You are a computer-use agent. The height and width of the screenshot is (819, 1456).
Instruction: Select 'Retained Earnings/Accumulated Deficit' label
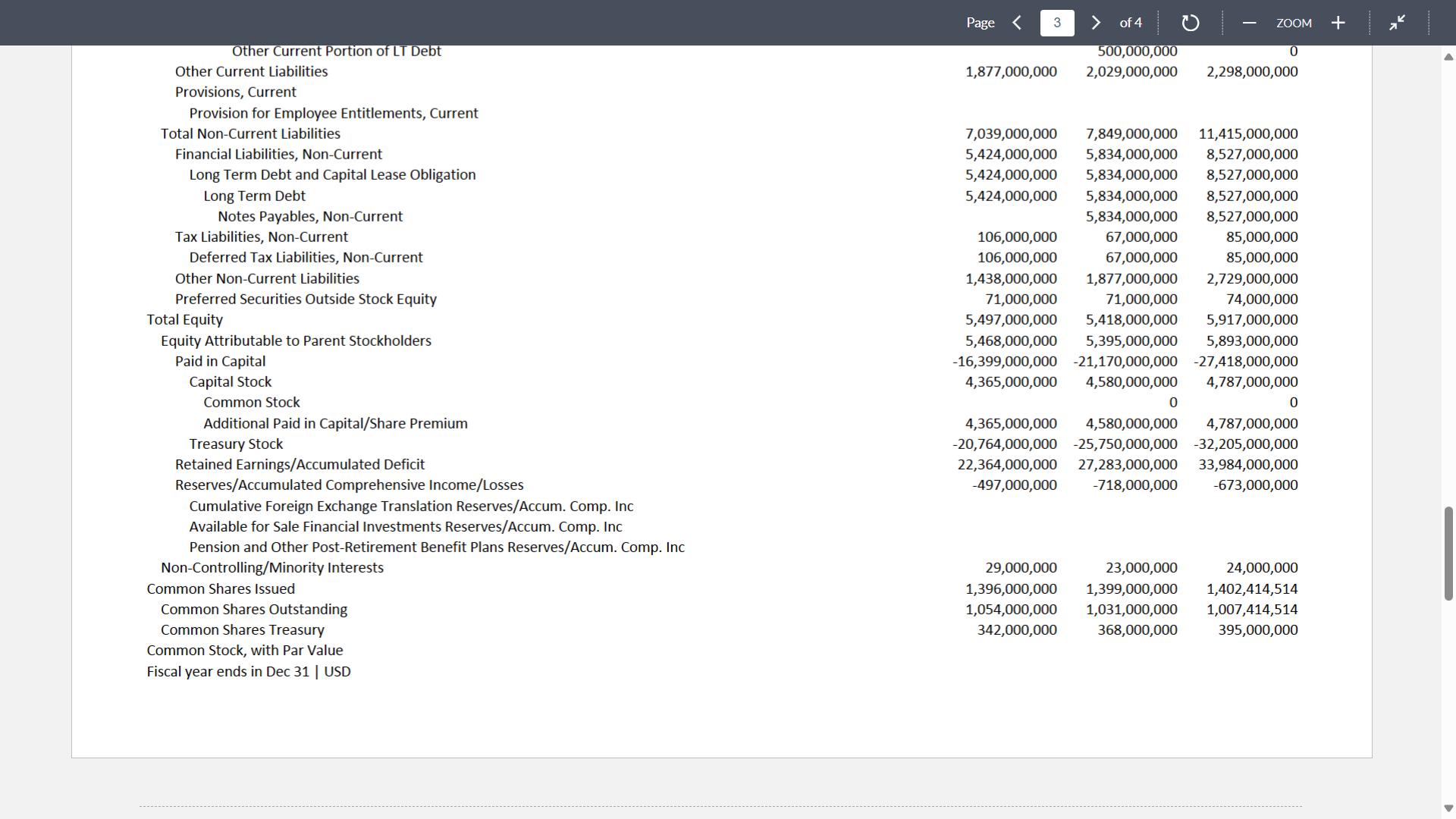(300, 464)
